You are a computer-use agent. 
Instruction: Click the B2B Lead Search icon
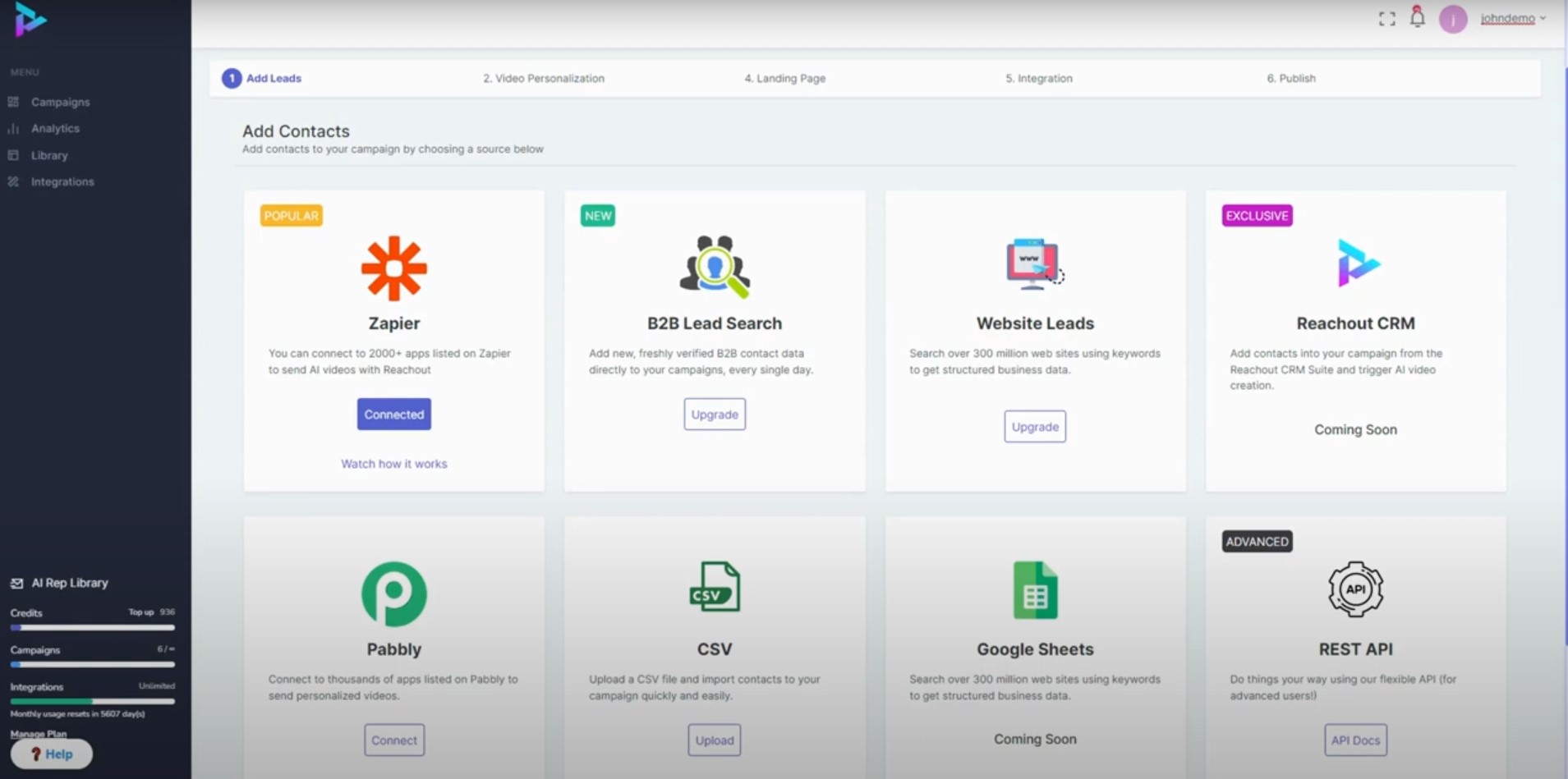[x=715, y=267]
